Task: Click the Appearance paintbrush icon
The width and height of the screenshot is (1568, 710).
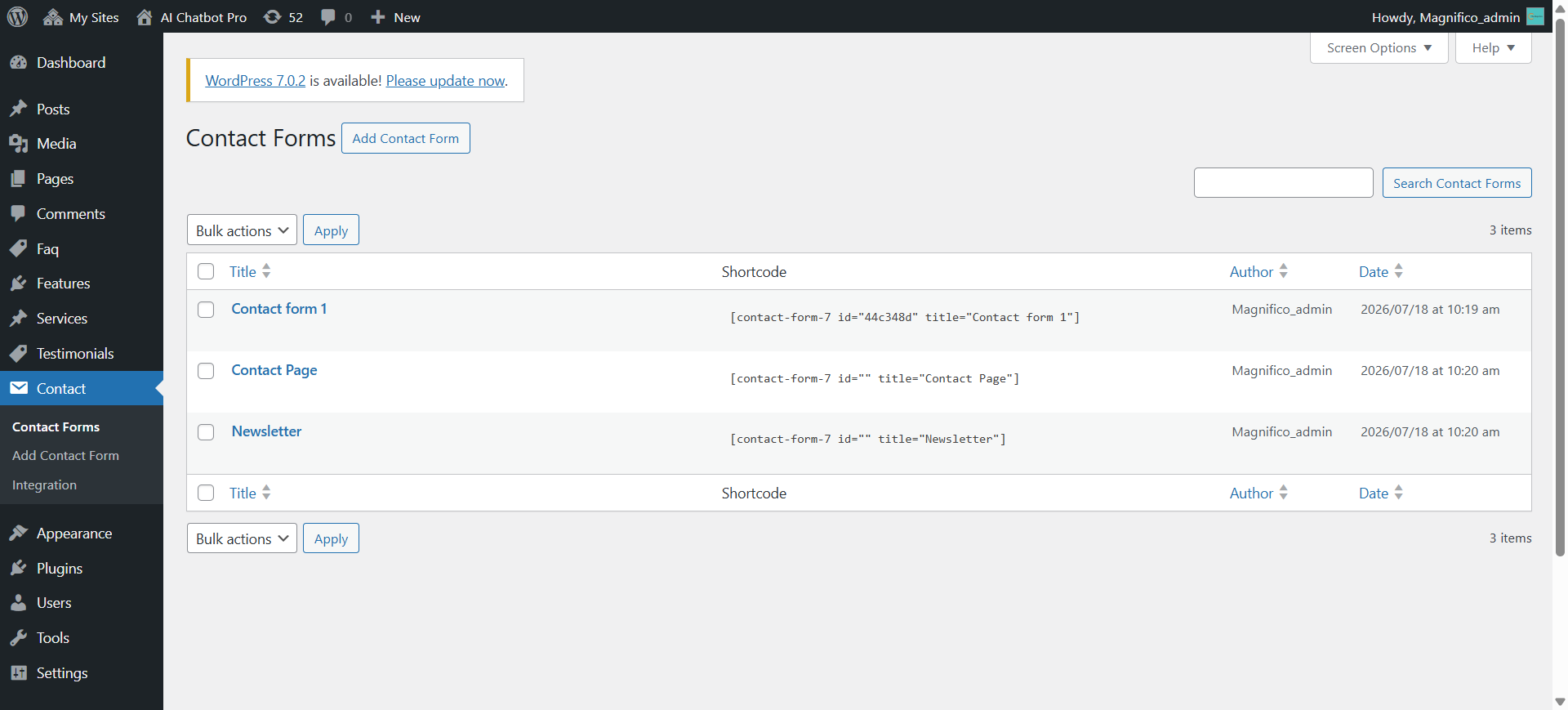Action: click(19, 534)
